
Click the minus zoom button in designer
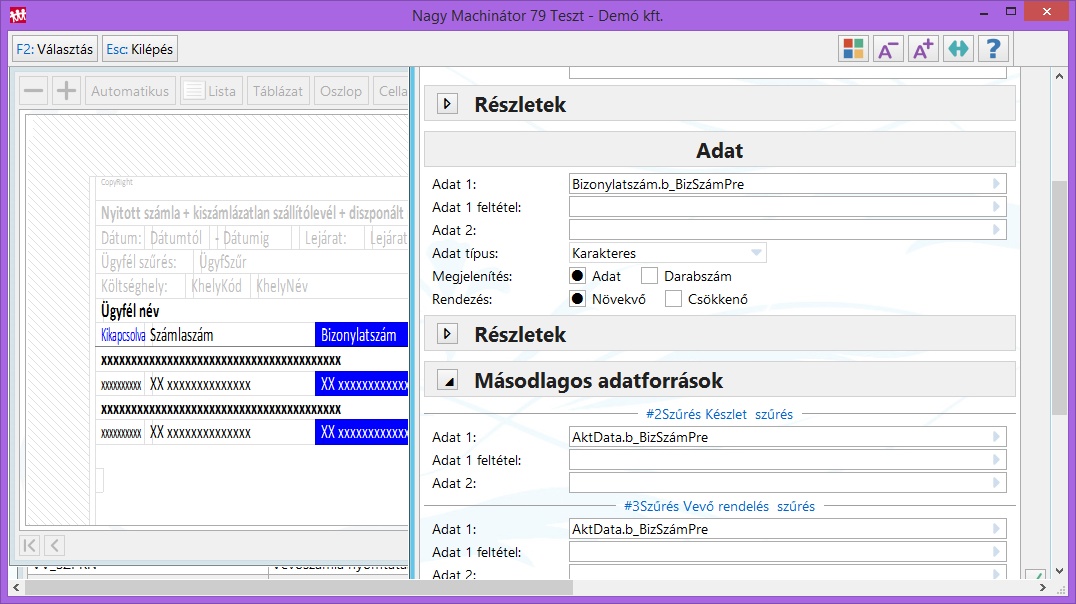point(33,91)
